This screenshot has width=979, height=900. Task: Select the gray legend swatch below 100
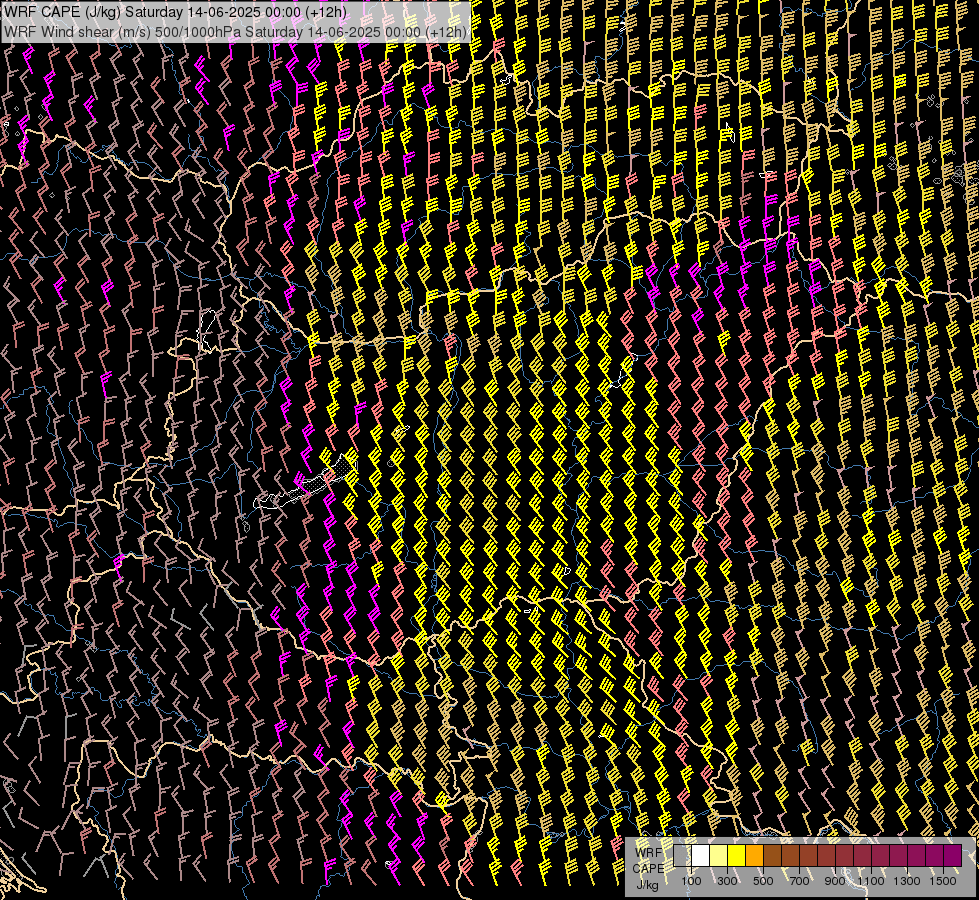point(682,855)
